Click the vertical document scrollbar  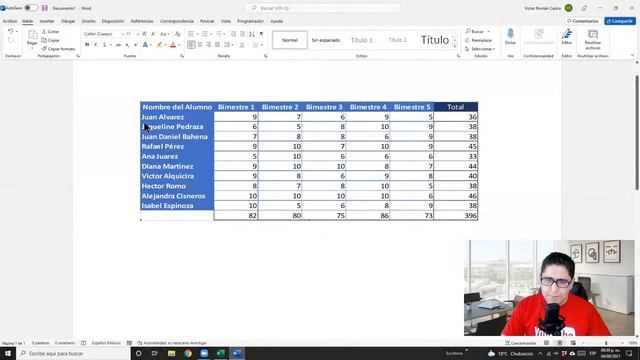click(x=637, y=132)
